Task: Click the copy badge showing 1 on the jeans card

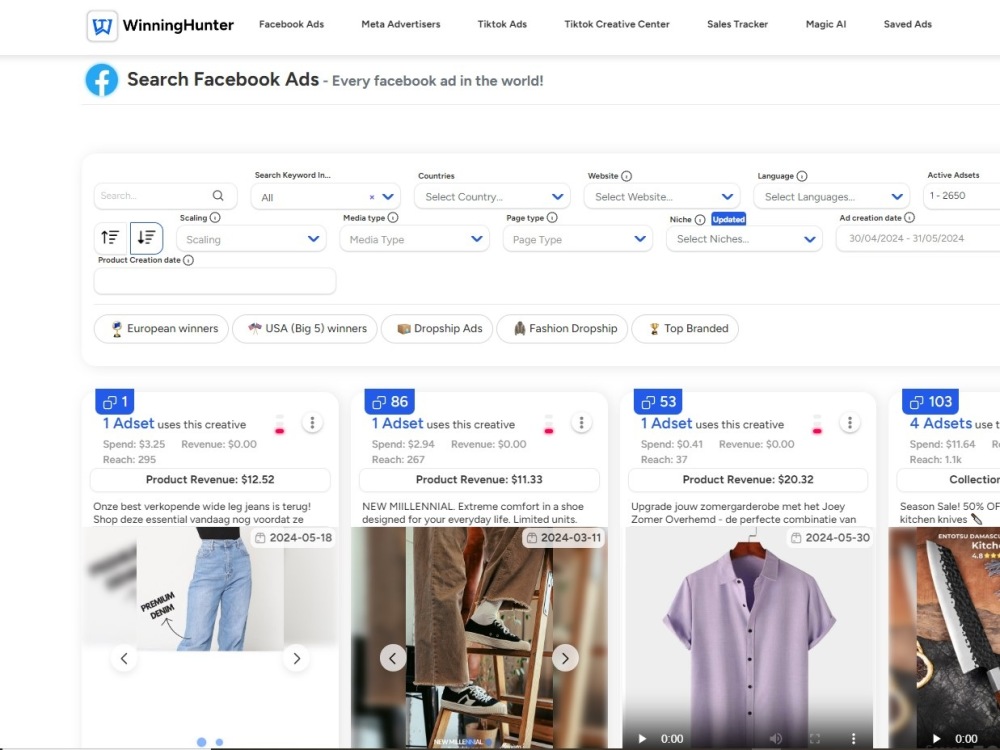Action: point(115,402)
